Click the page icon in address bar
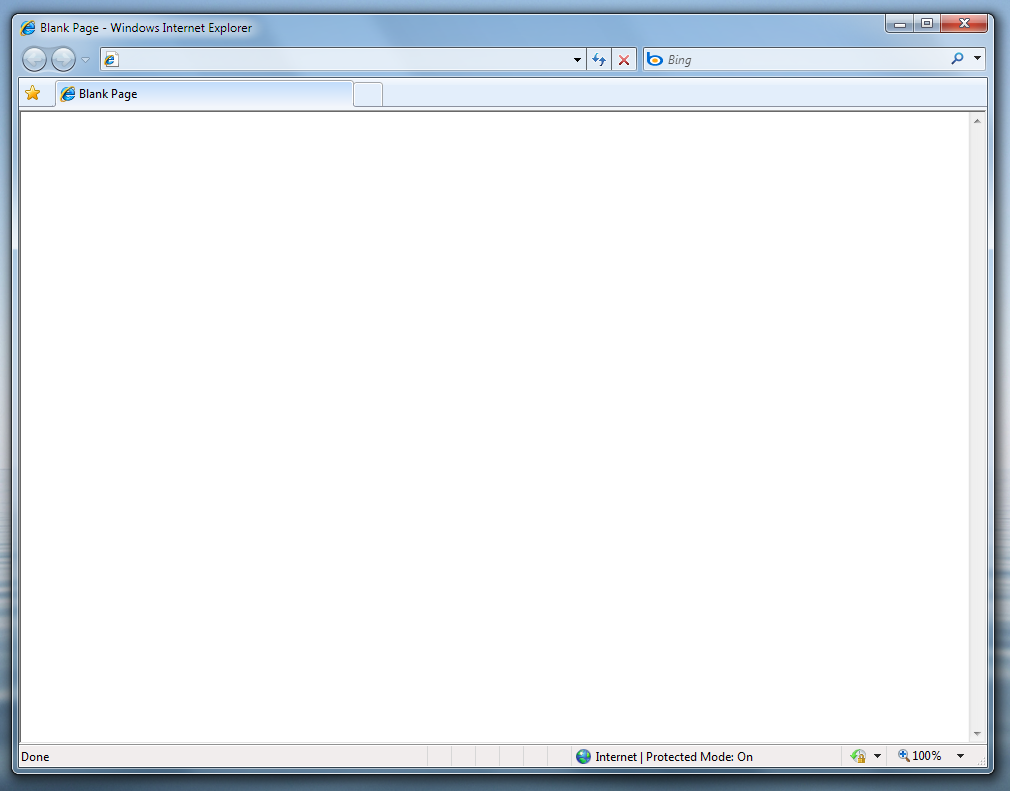This screenshot has width=1010, height=791. tap(111, 60)
